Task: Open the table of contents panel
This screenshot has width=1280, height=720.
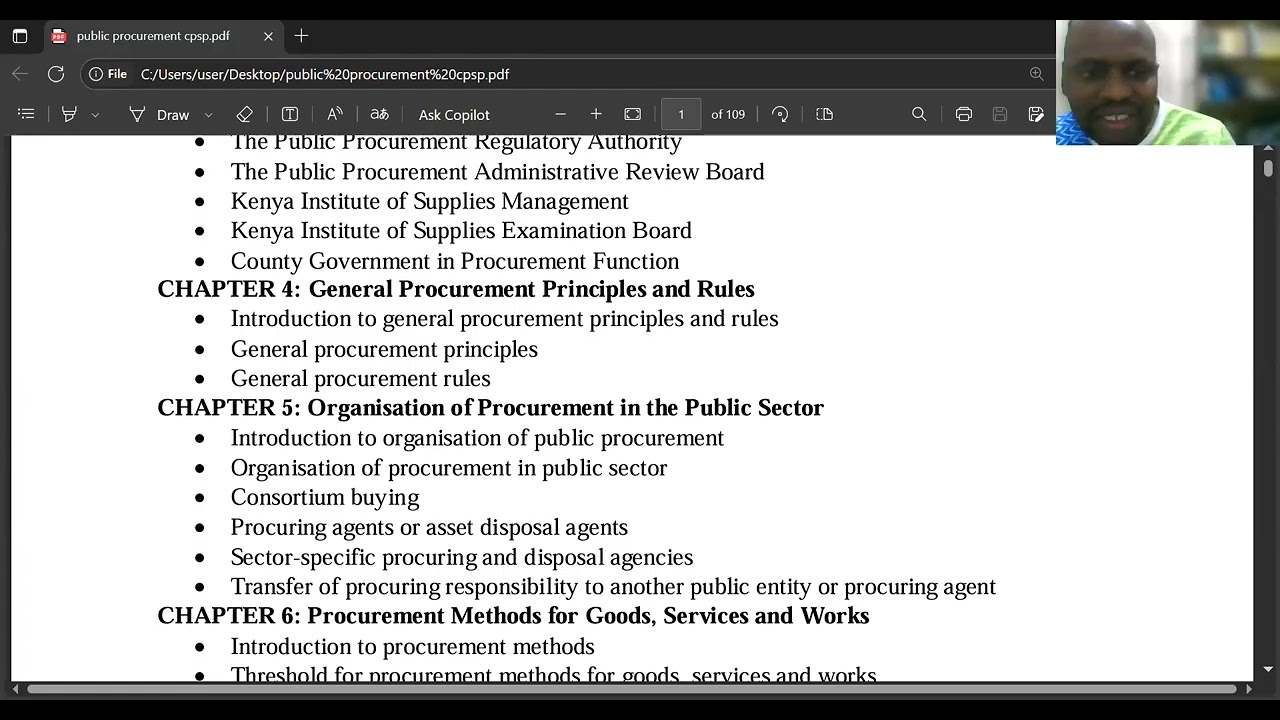Action: (26, 114)
